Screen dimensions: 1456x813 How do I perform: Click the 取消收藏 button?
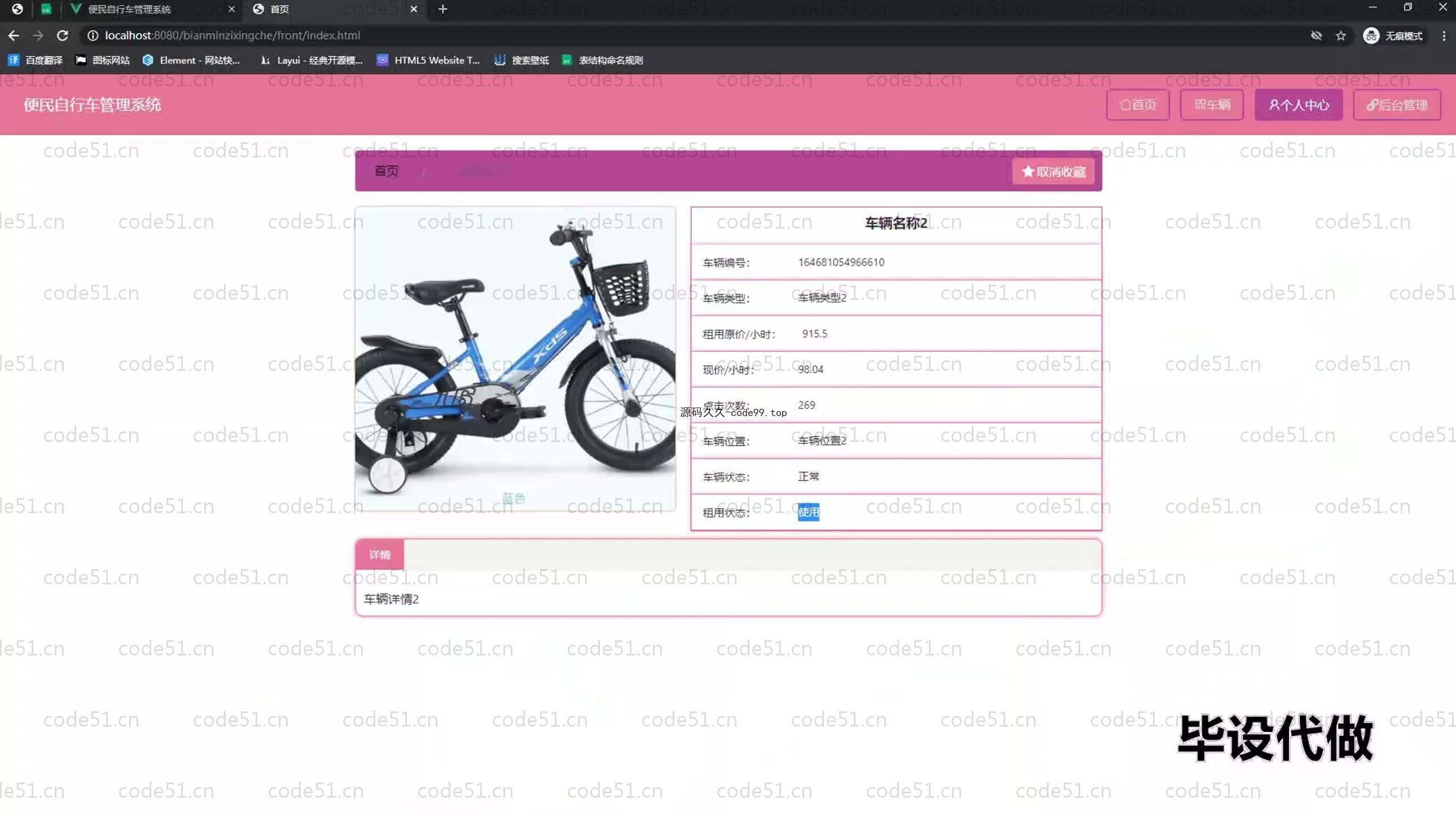click(x=1054, y=172)
